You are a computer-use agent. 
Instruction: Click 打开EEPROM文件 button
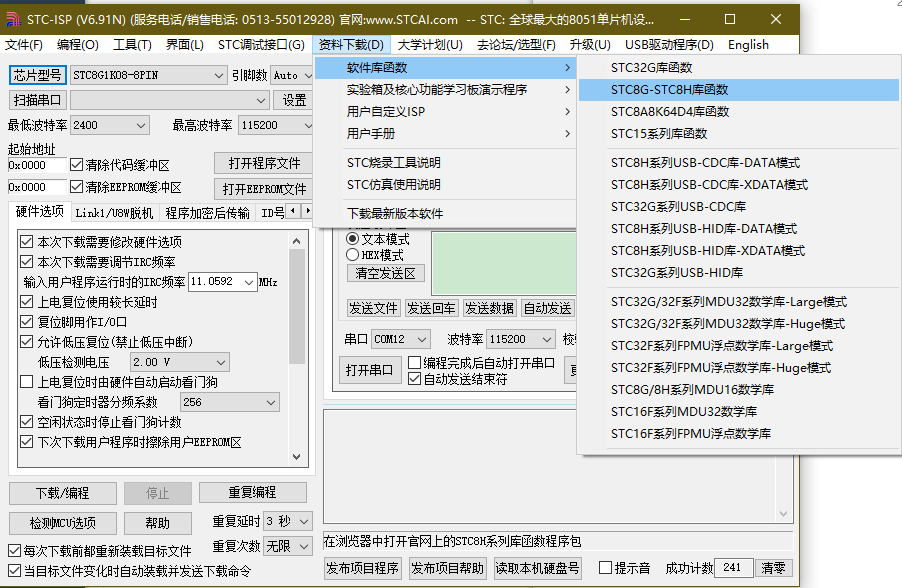tap(263, 189)
